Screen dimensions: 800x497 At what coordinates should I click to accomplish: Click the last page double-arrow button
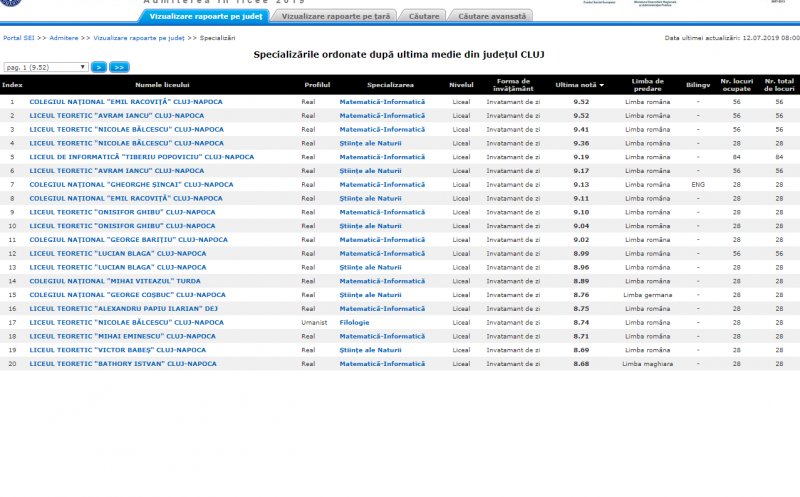[119, 67]
